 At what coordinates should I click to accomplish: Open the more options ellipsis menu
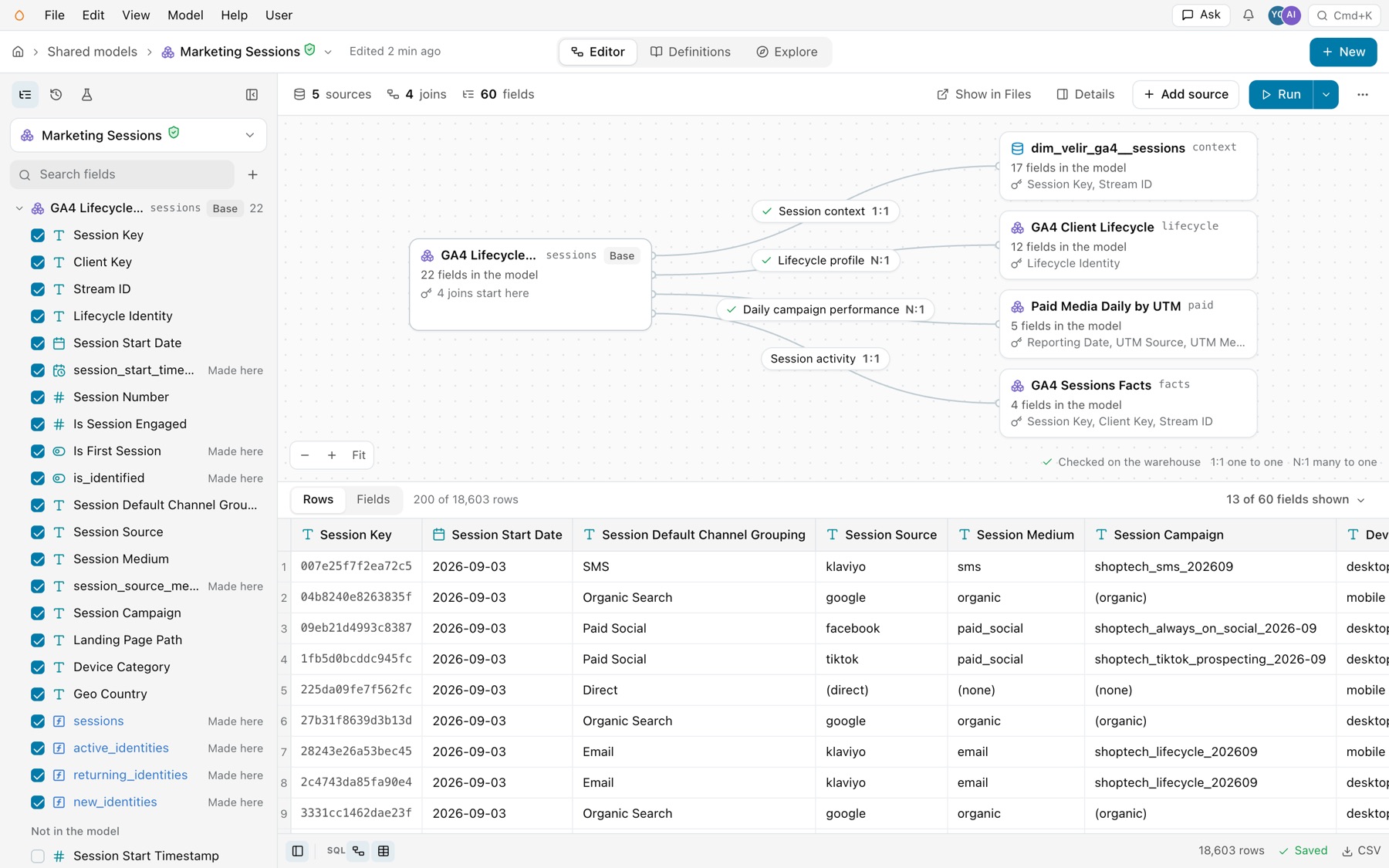pyautogui.click(x=1363, y=94)
